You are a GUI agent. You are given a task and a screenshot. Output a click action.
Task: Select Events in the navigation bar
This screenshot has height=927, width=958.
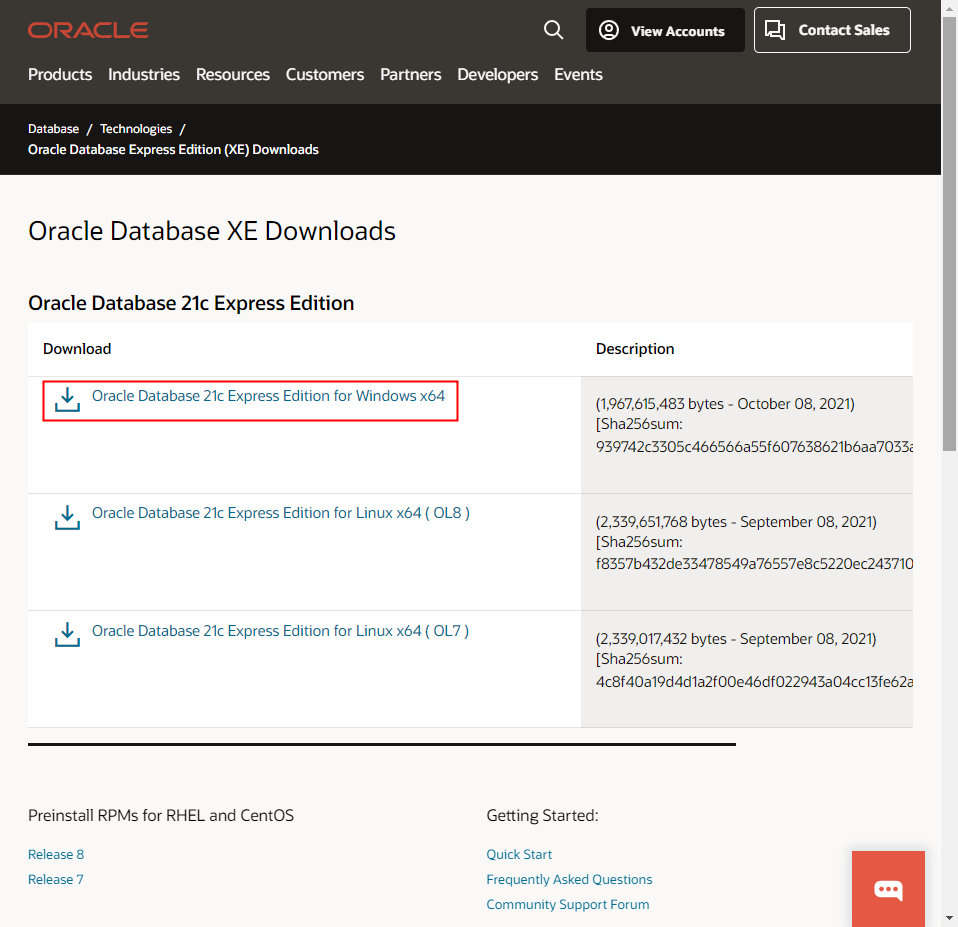pyautogui.click(x=578, y=74)
